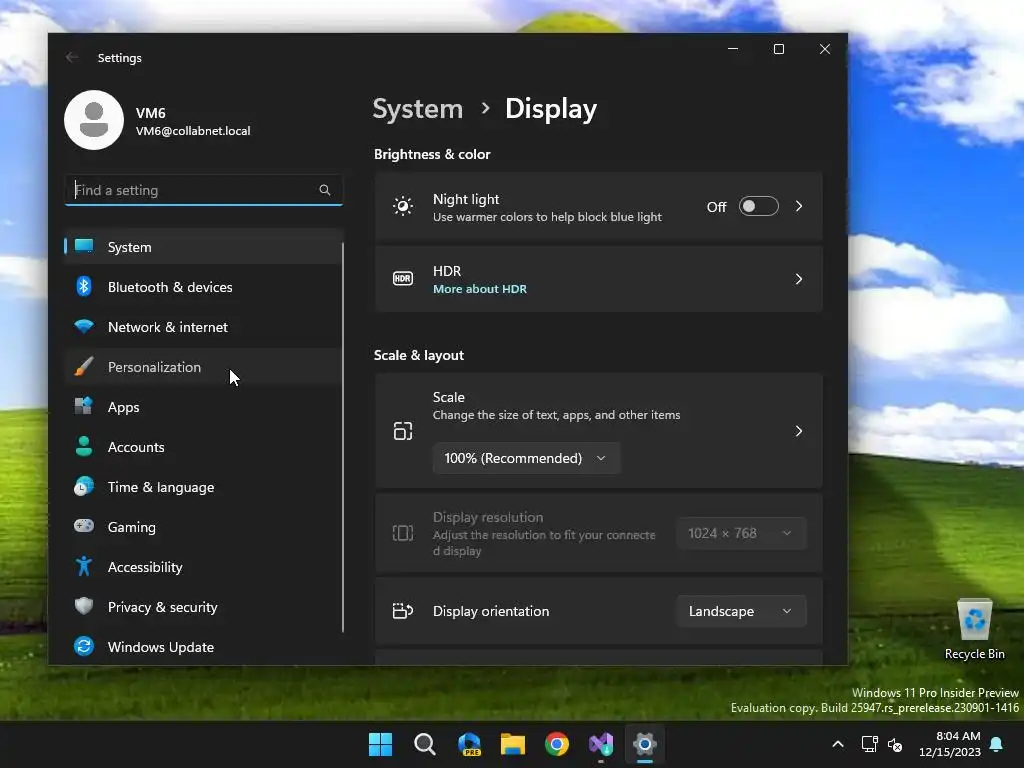
Task: Click the VM6 profile avatar
Action: (94, 120)
